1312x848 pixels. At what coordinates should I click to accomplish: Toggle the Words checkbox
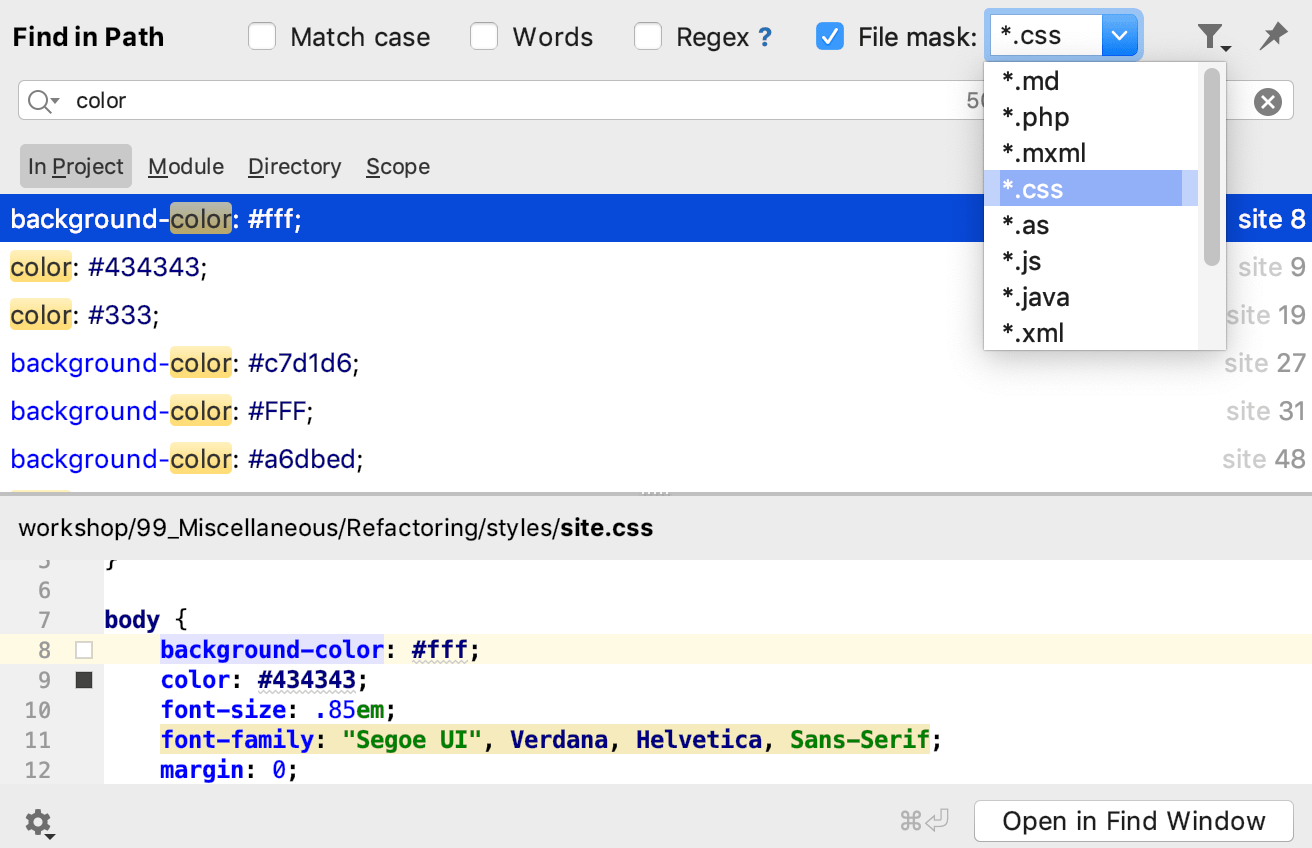tap(484, 37)
